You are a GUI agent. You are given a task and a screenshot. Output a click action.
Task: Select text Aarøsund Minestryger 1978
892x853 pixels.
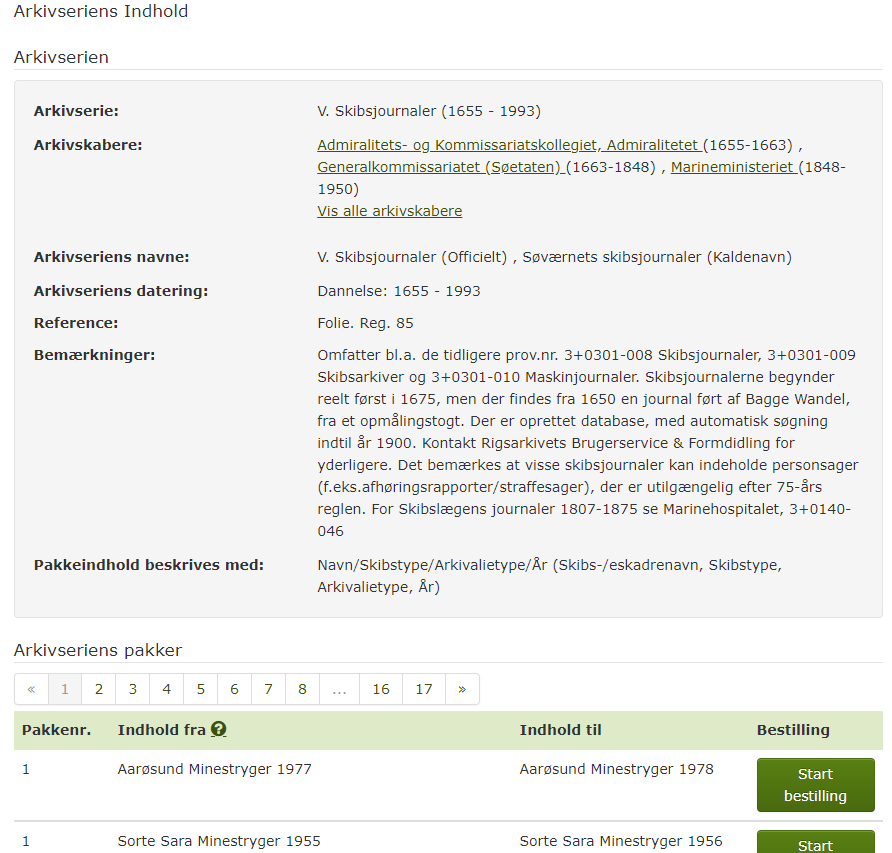click(x=616, y=769)
